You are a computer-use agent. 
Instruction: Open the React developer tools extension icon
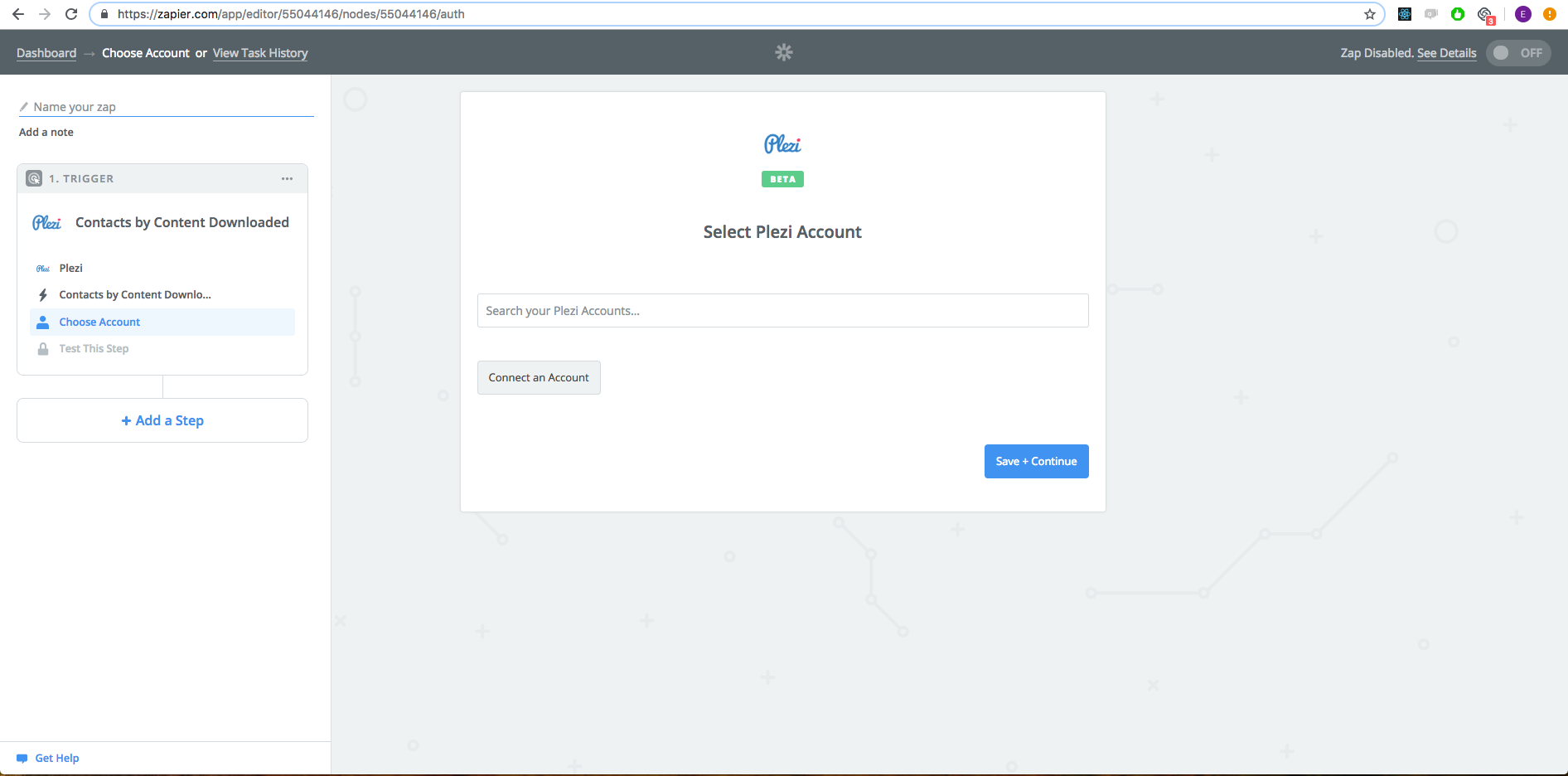[x=1405, y=14]
